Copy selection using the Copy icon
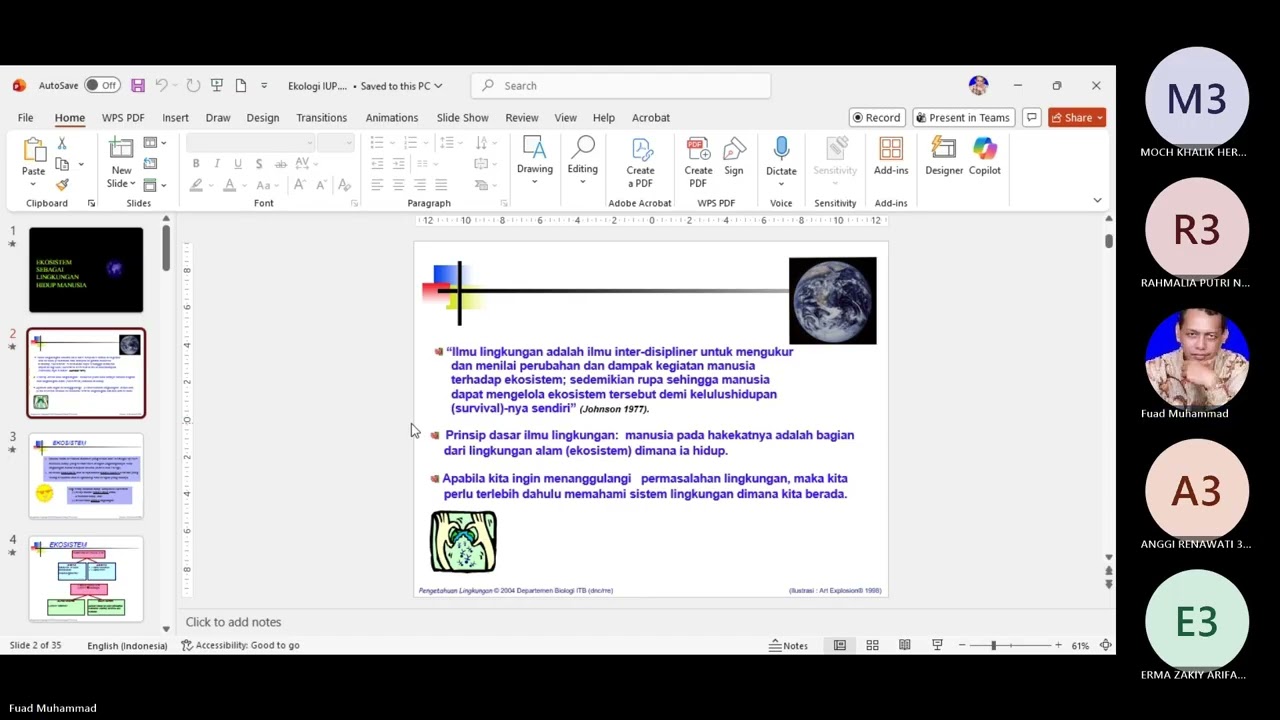 coord(62,164)
